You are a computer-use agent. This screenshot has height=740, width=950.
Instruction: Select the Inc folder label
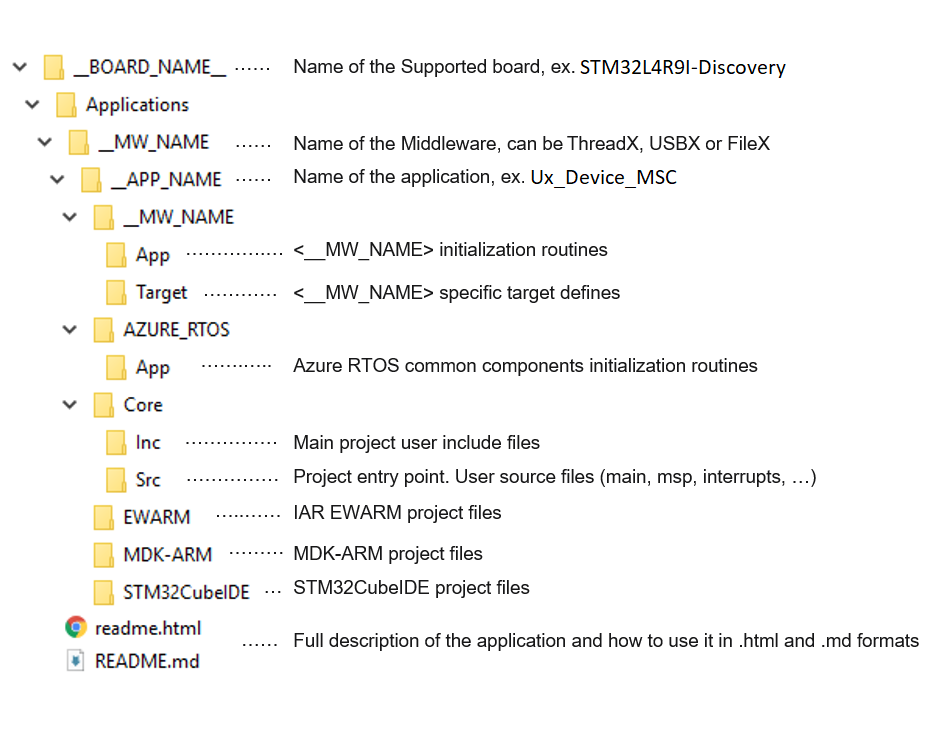[x=148, y=442]
